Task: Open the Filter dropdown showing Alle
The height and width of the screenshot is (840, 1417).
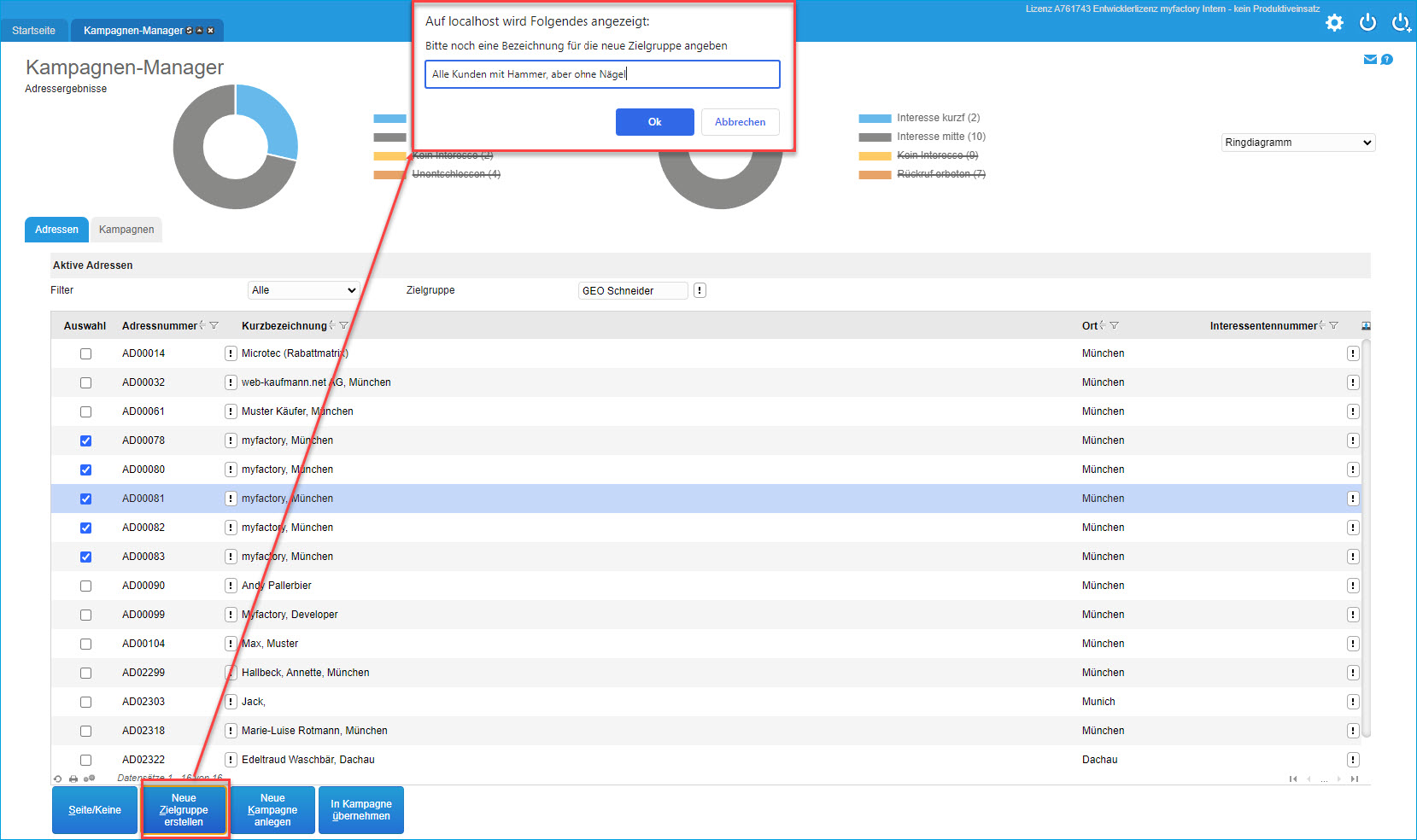Action: tap(303, 290)
